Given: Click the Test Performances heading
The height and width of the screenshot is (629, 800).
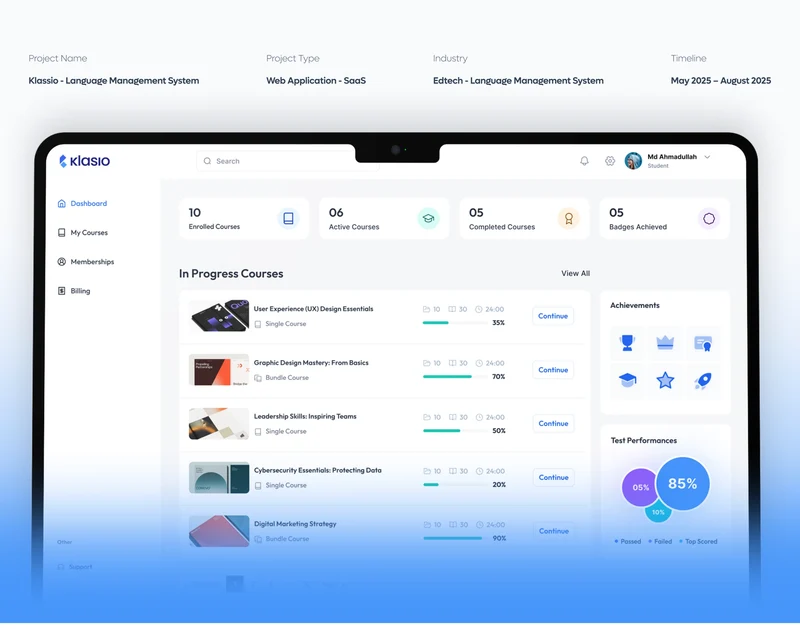Looking at the screenshot, I should click(x=644, y=440).
